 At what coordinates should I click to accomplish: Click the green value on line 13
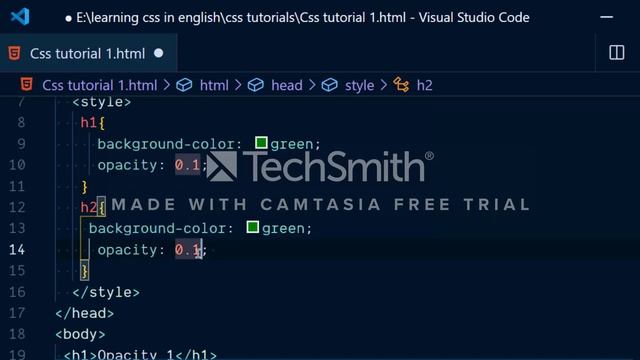(x=283, y=229)
